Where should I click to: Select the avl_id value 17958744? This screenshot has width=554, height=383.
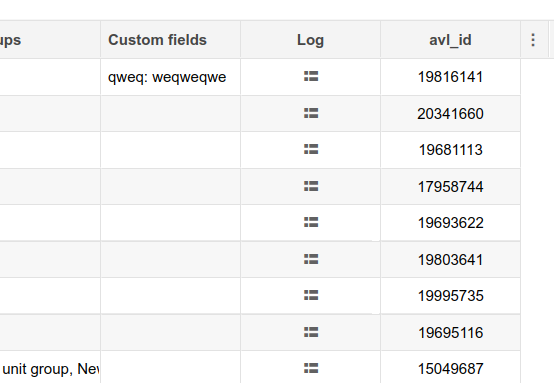click(x=450, y=187)
